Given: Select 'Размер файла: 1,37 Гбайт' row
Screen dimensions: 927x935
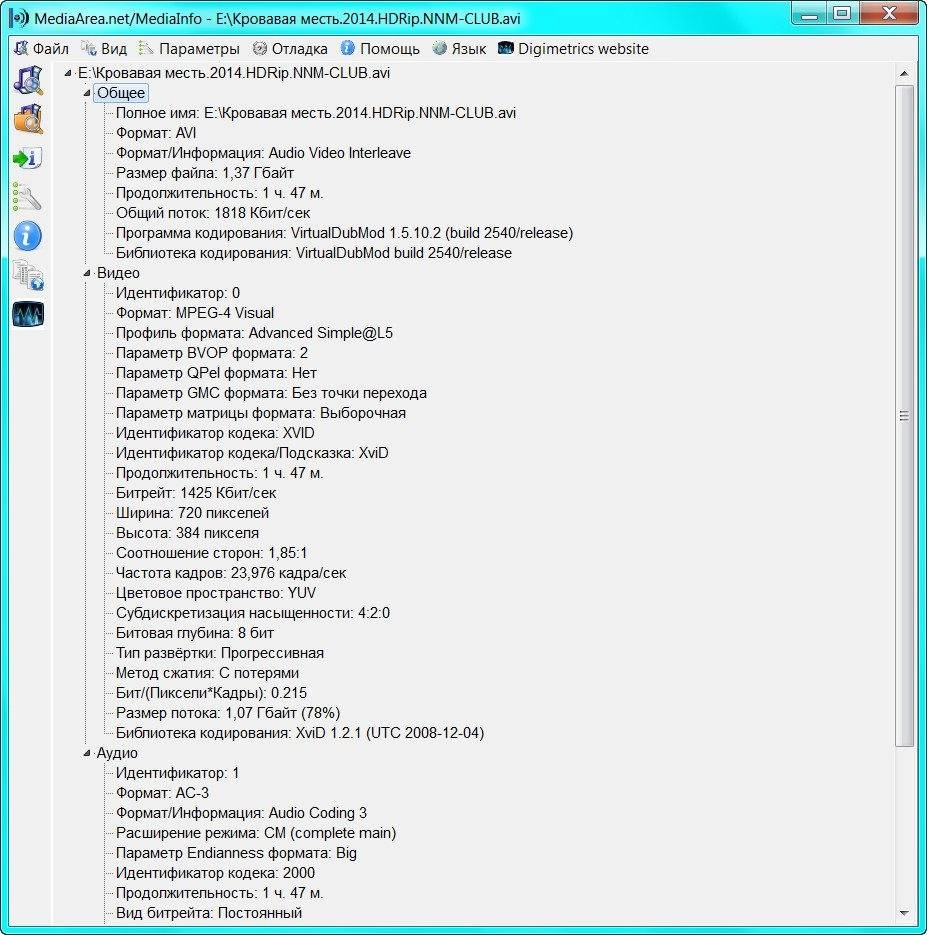Looking at the screenshot, I should coord(204,173).
